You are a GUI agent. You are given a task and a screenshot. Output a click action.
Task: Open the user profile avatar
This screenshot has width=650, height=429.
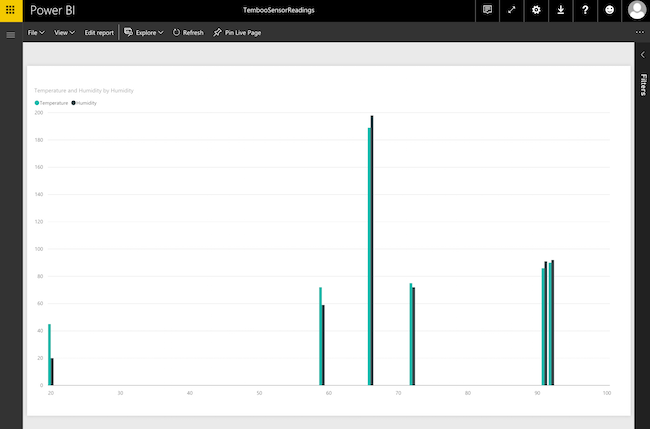click(636, 10)
